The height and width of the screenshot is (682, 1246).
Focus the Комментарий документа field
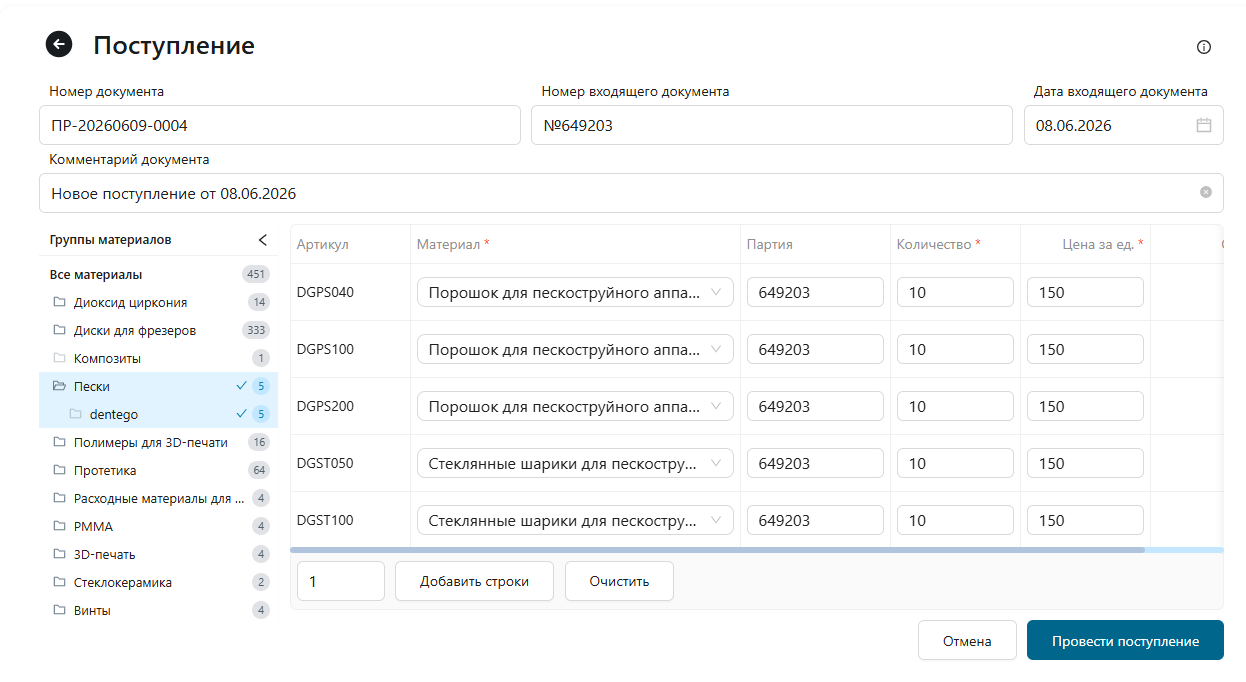pos(631,193)
